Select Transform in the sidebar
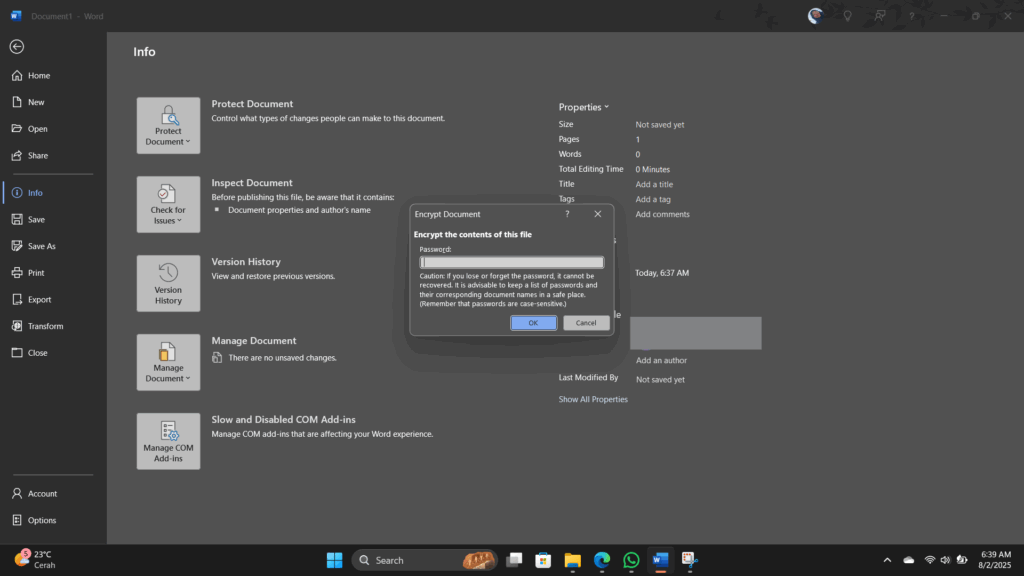Viewport: 1024px width, 576px height. pos(45,327)
